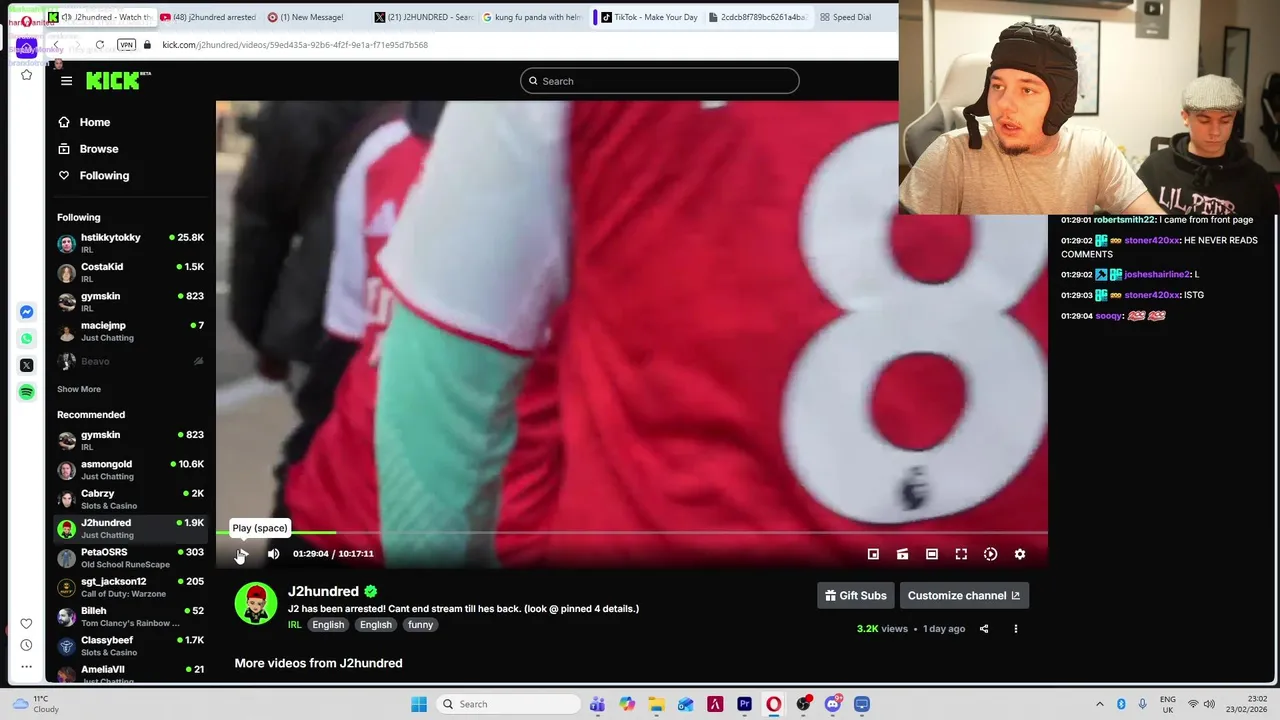Click the funny tag
Screen dimensions: 1280x720
coord(420,625)
